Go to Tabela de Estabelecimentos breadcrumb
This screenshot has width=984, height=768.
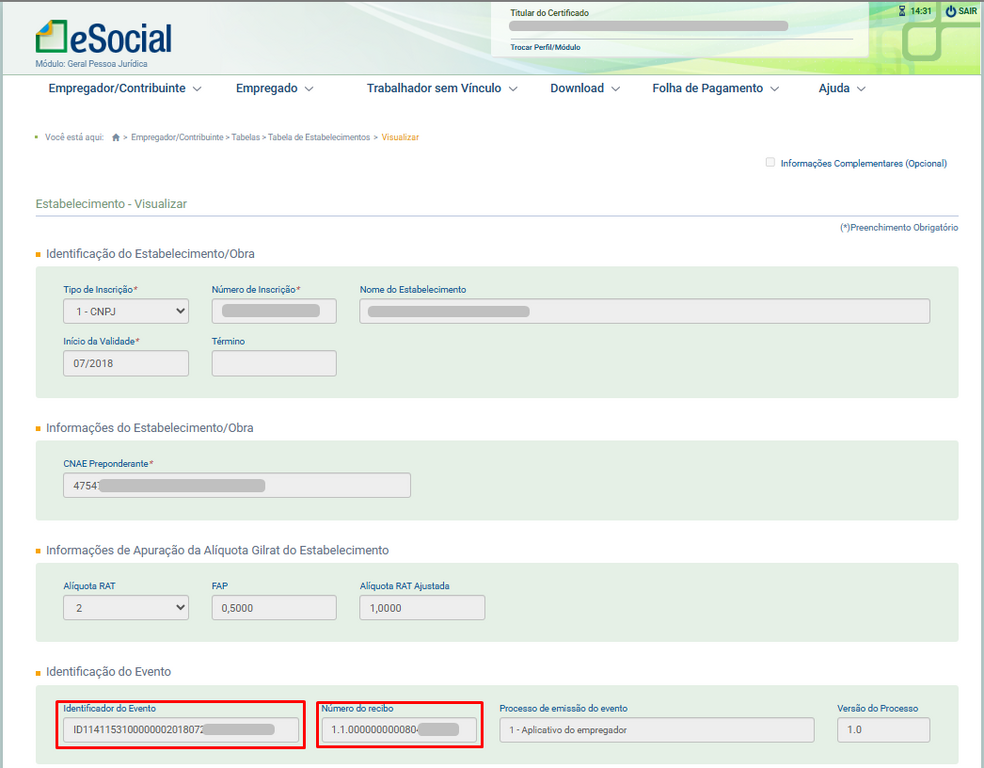[x=319, y=137]
